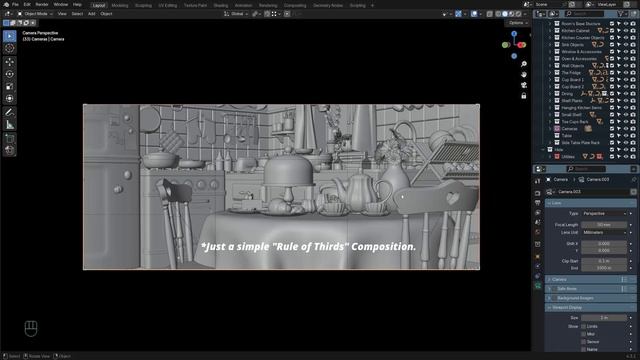Click the Blender logo menu icon
Screen dimensions: 640x360
pyautogui.click(x=6, y=4)
